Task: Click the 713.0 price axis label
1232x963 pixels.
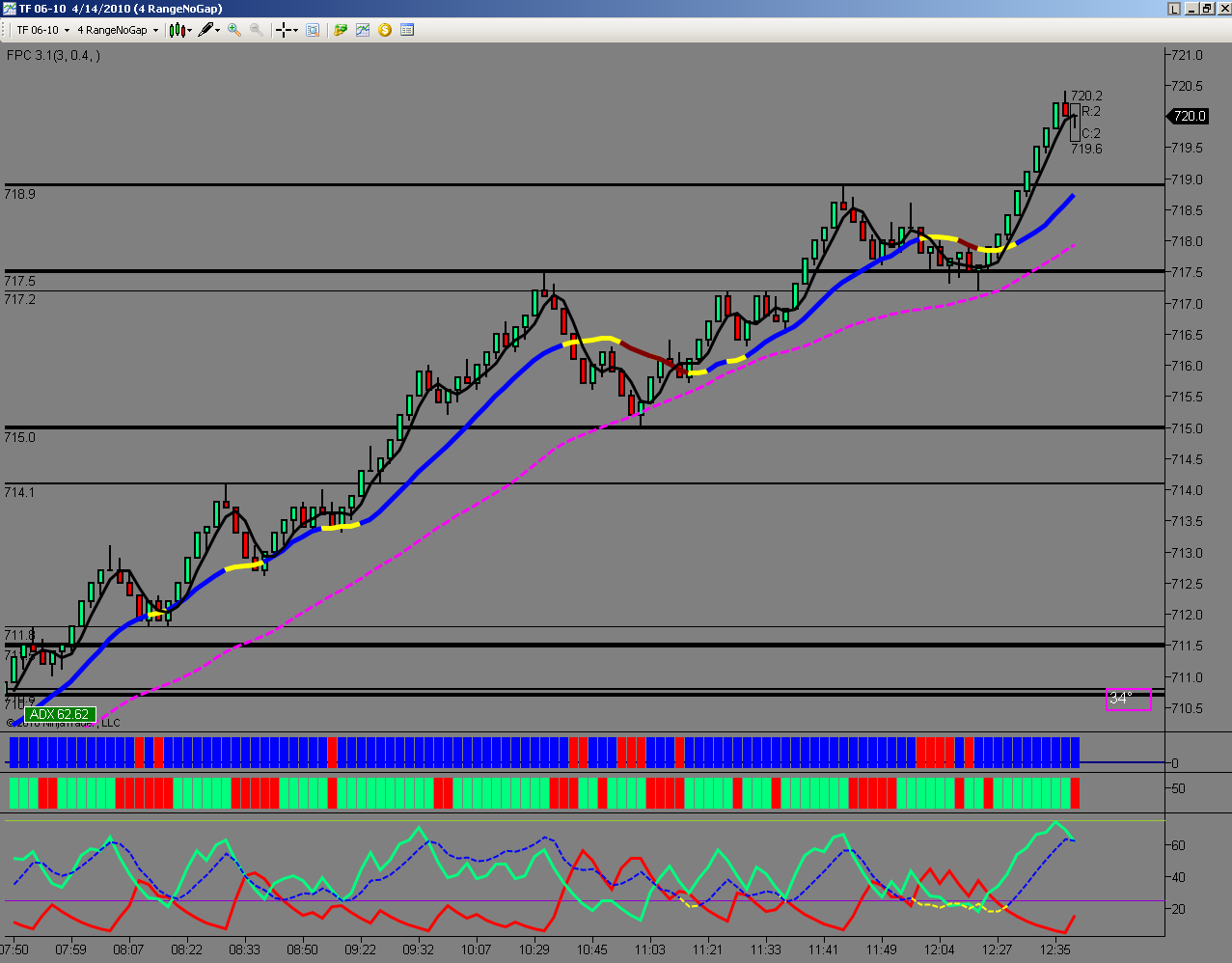Action: 1188,553
